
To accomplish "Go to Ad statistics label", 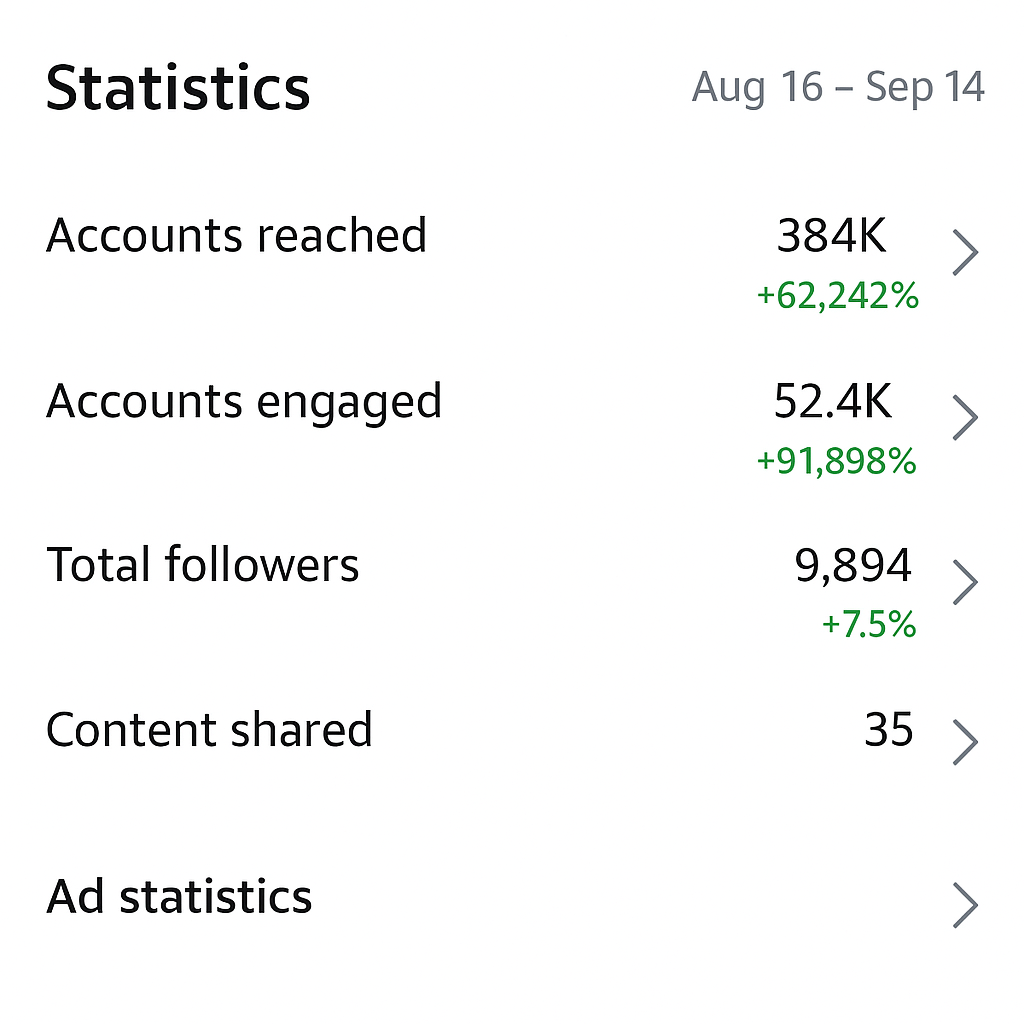I will click(x=179, y=896).
